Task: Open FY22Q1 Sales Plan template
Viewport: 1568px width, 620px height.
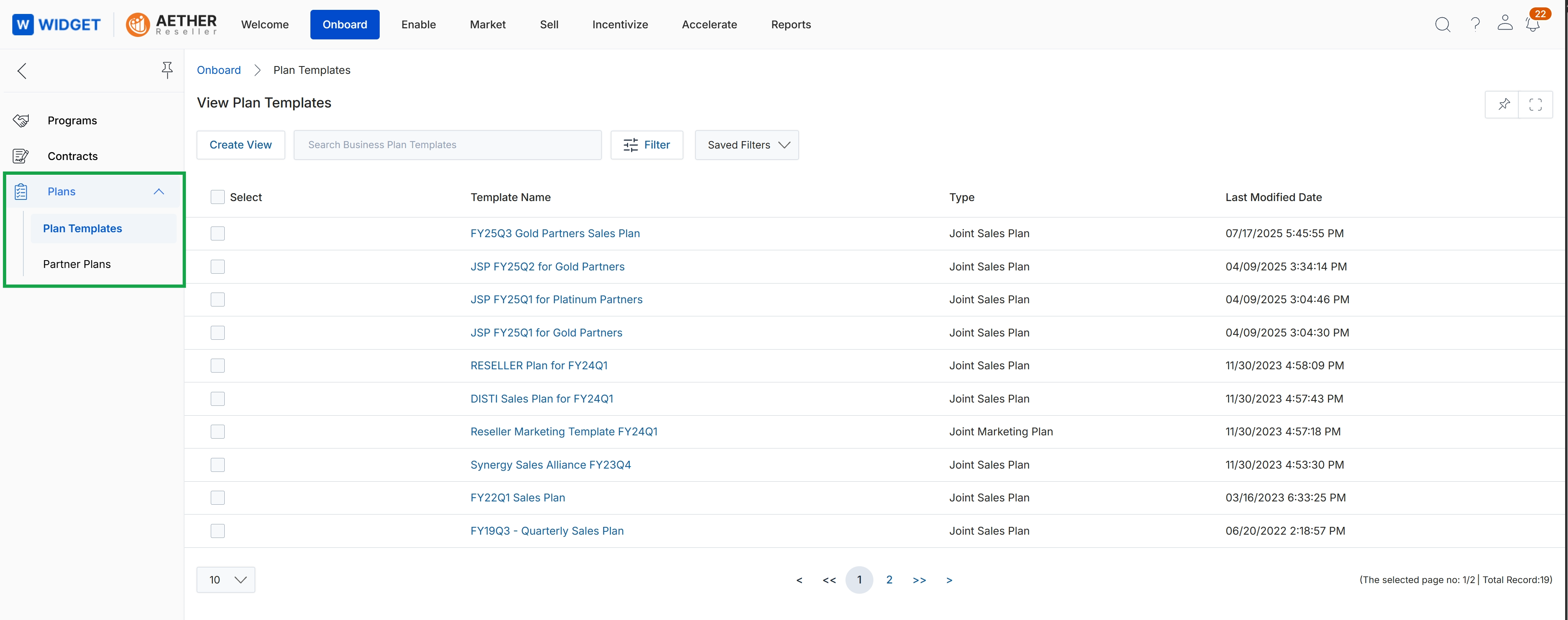Action: pos(517,498)
